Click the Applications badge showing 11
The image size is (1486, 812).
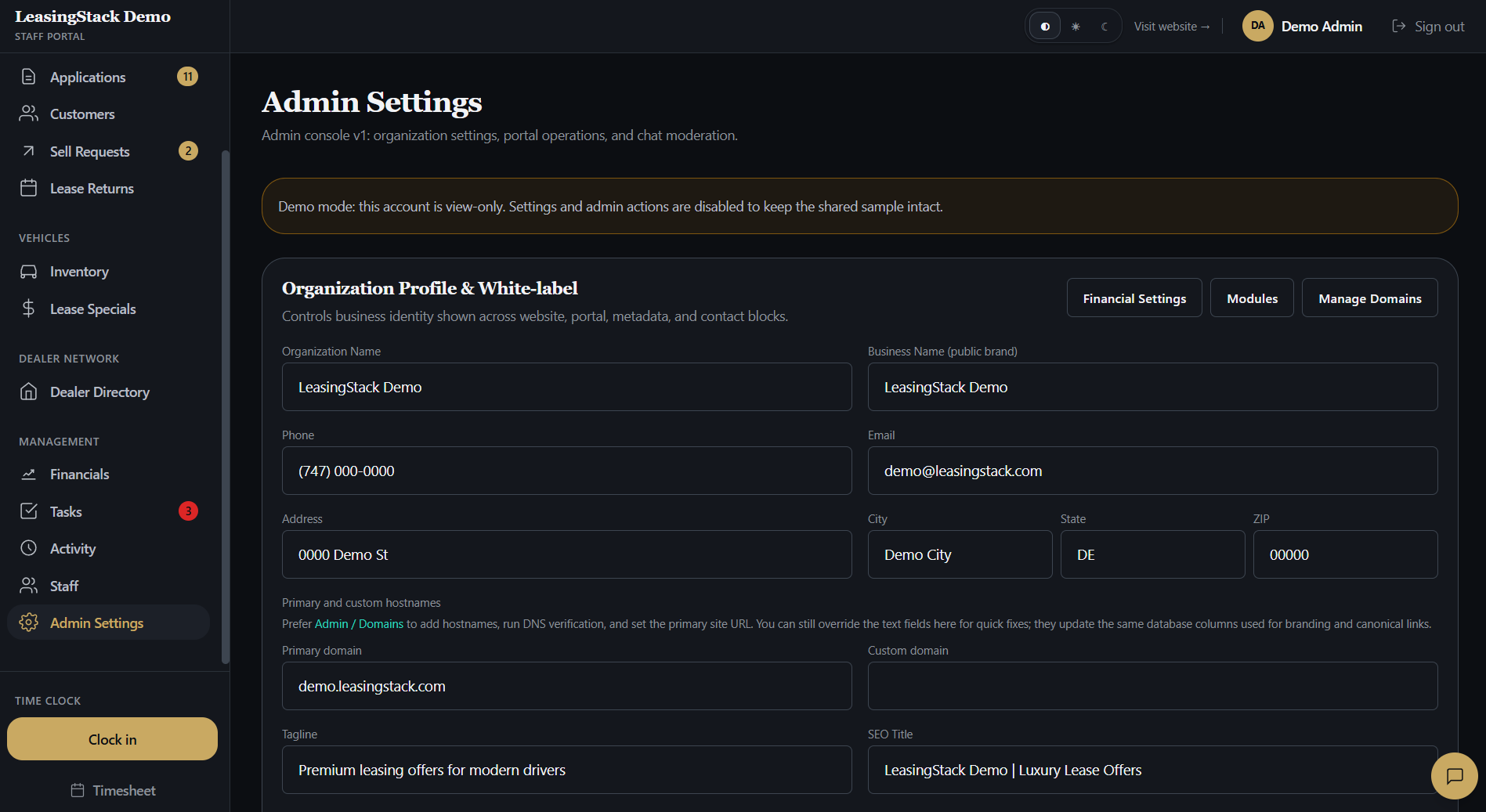pyautogui.click(x=188, y=77)
